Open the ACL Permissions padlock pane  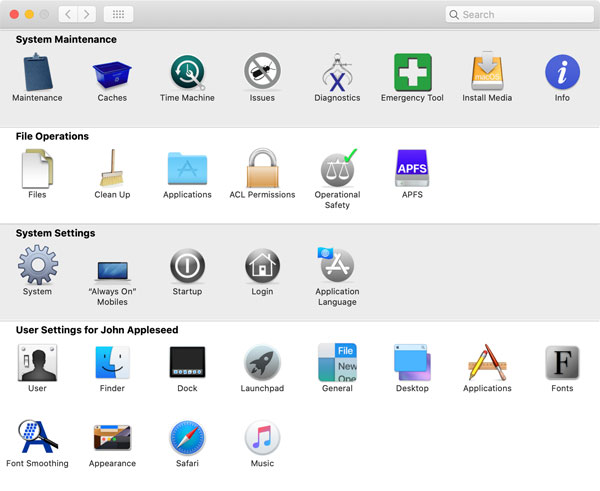[262, 168]
